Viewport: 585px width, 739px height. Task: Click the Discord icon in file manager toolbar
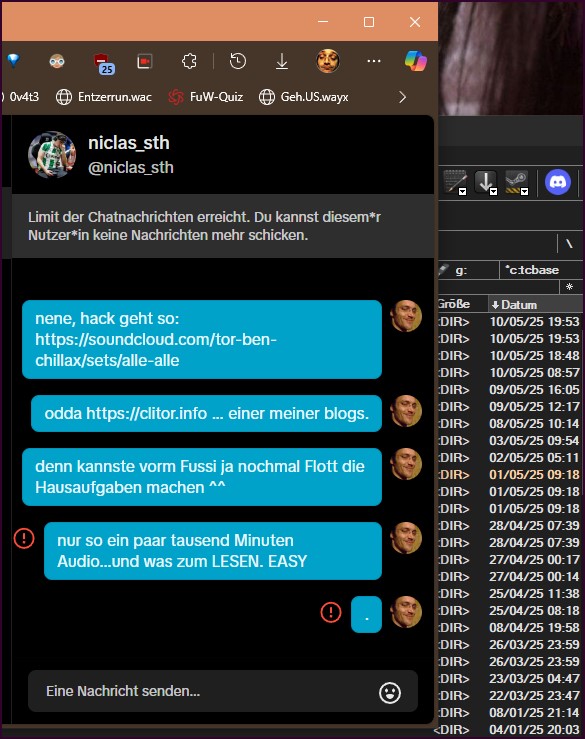(558, 182)
